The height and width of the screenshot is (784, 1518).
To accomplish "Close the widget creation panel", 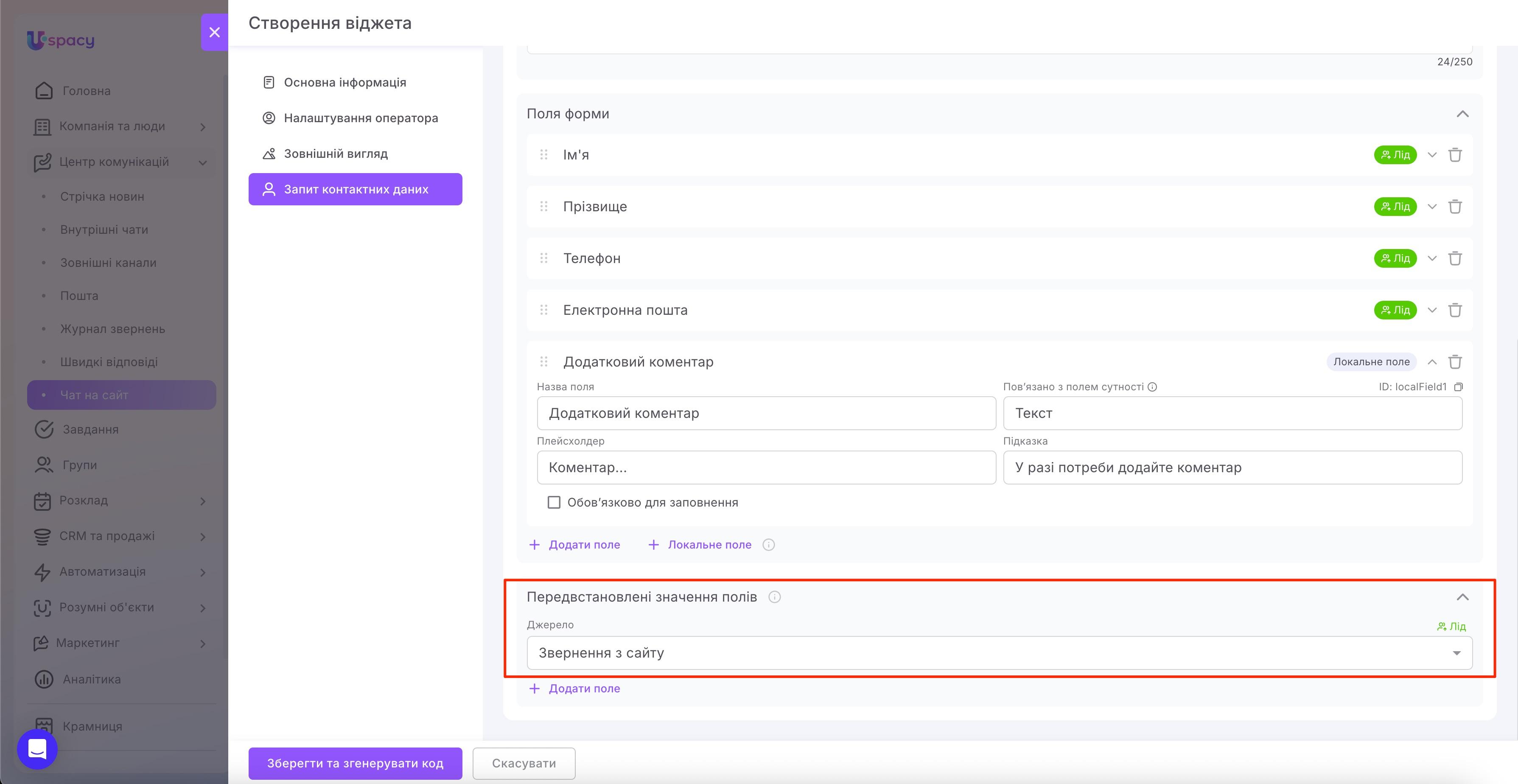I will (x=215, y=32).
